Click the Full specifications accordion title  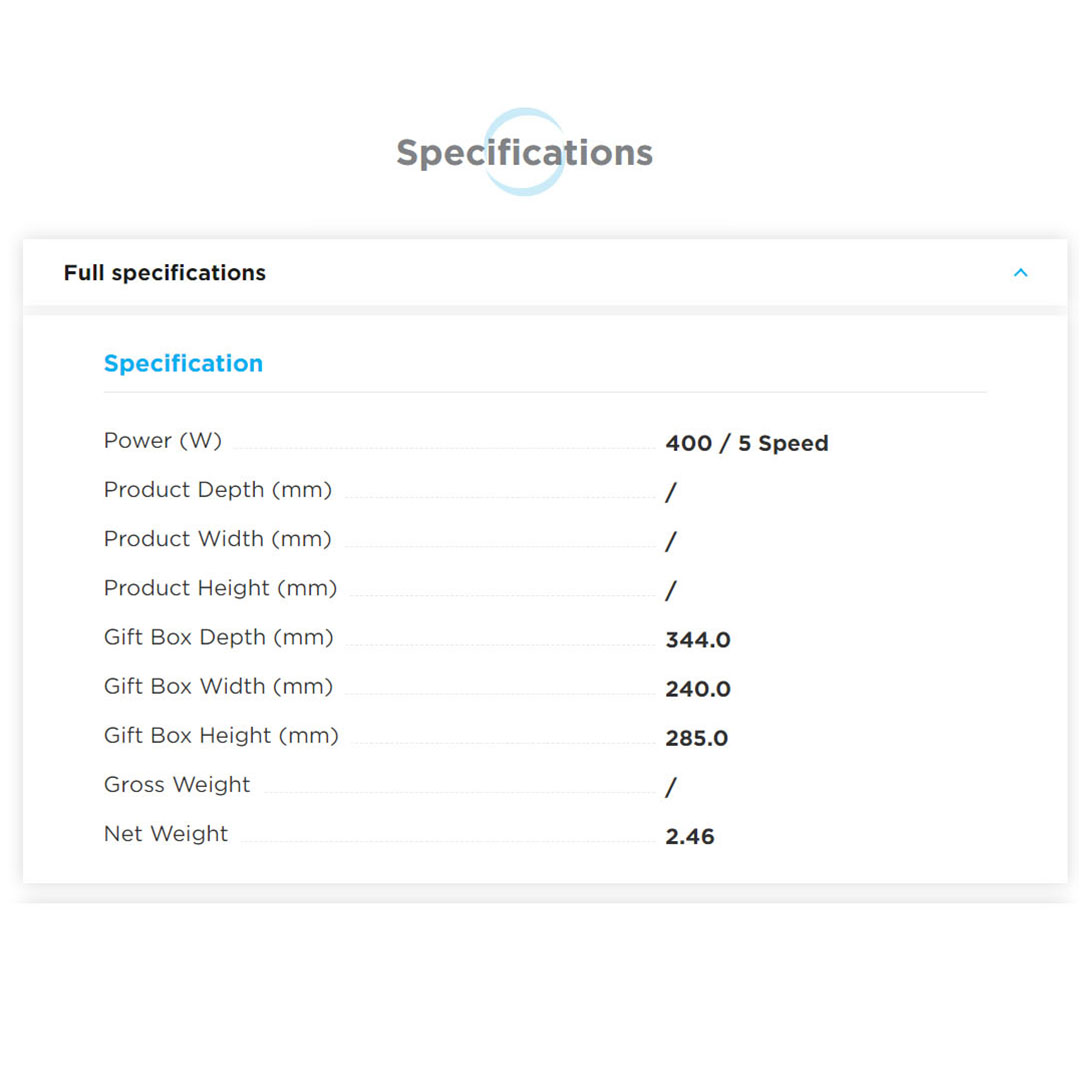click(x=165, y=273)
